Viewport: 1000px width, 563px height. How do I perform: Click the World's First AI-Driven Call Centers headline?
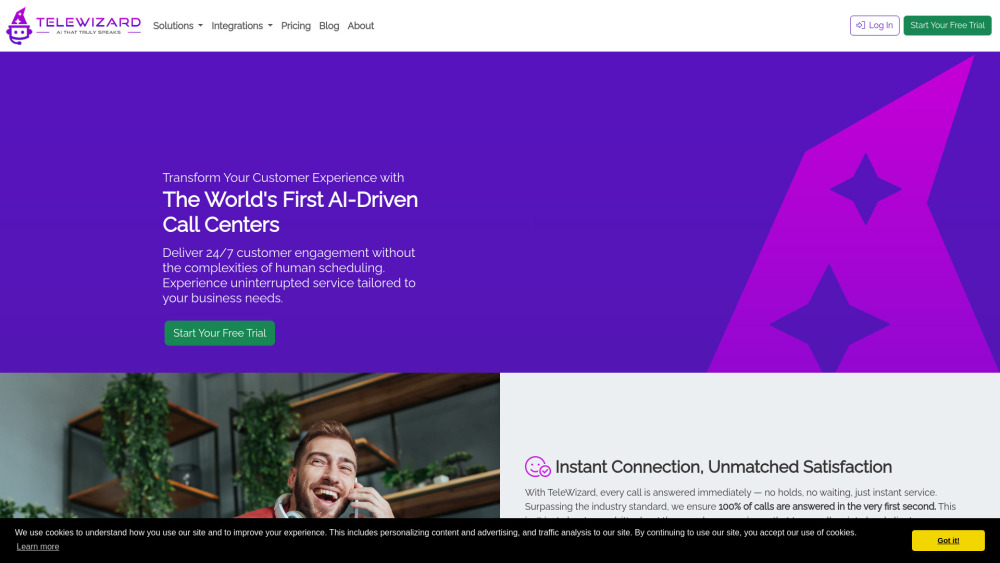pos(290,211)
